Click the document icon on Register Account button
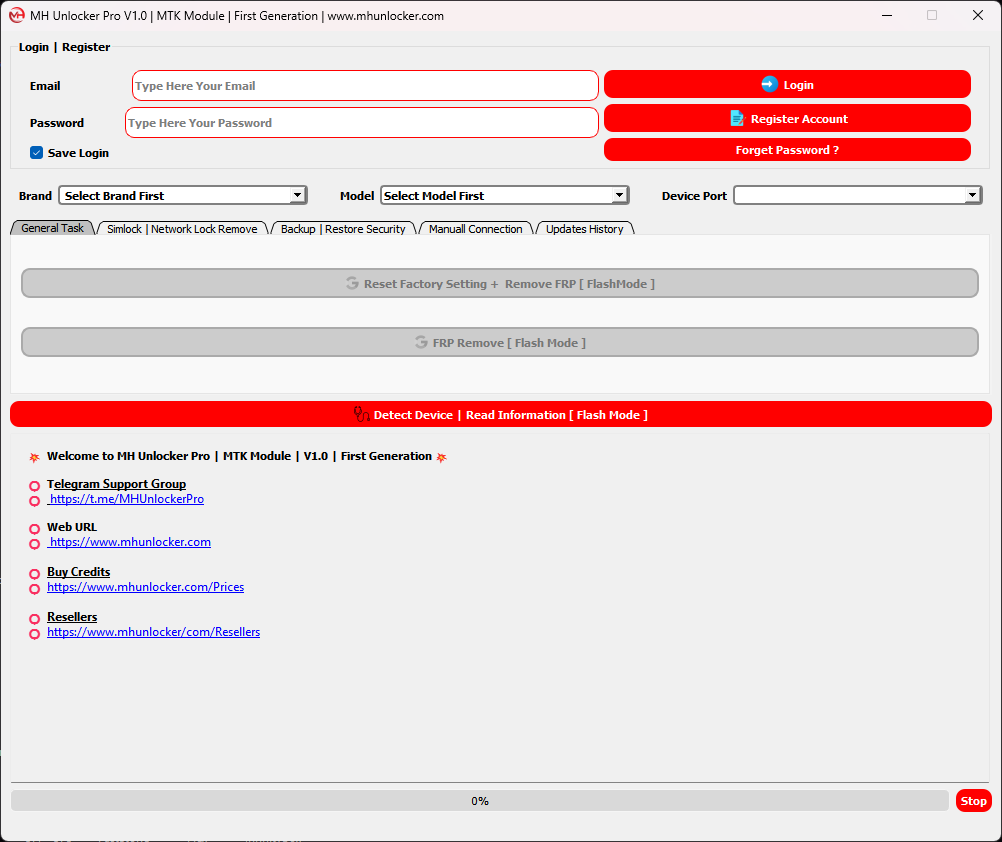Viewport: 1002px width, 842px height. pos(737,119)
